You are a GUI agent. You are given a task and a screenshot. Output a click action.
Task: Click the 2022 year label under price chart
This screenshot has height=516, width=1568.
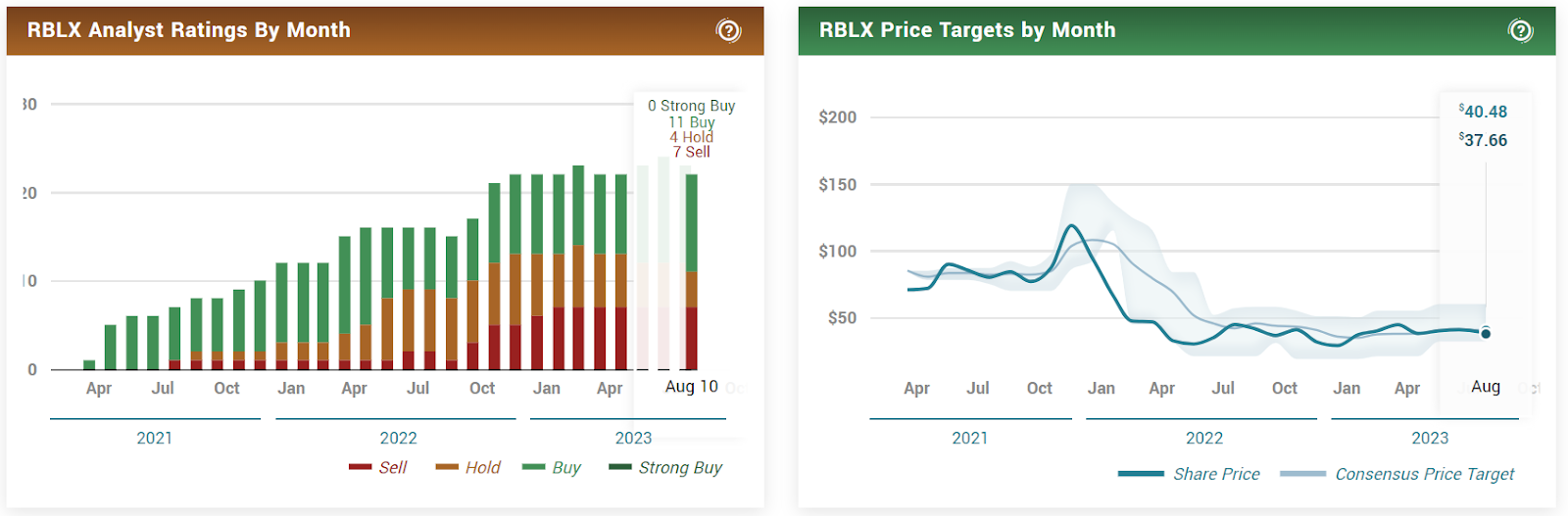coord(1204,438)
